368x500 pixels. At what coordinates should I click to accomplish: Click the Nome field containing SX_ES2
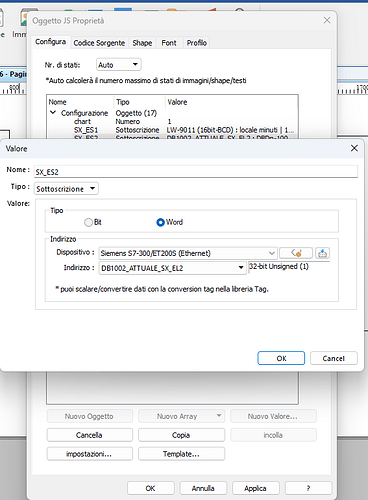pyautogui.click(x=196, y=172)
